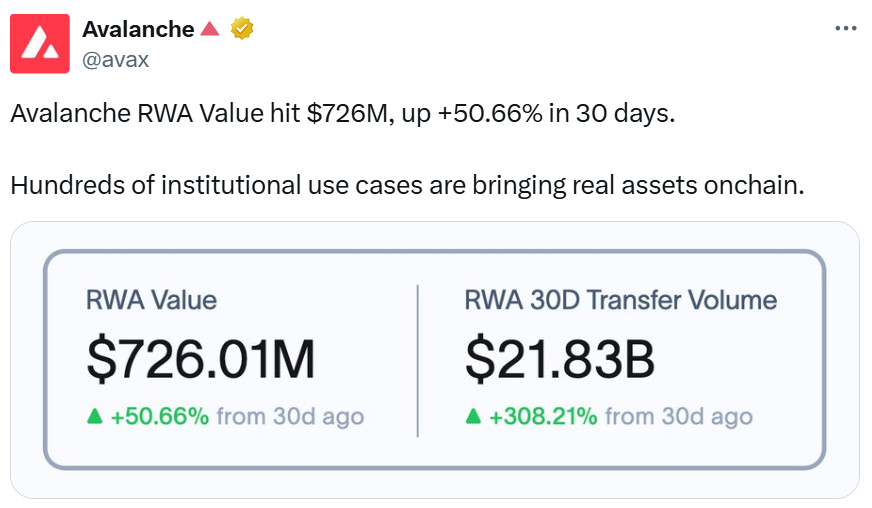The width and height of the screenshot is (872, 508).
Task: Open the three-dot more options menu
Action: point(846,28)
